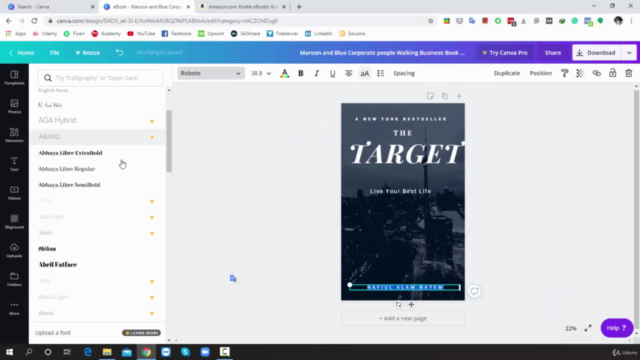This screenshot has width=640, height=360.
Task: Click the Try Canva Pro button
Action: tap(505, 53)
